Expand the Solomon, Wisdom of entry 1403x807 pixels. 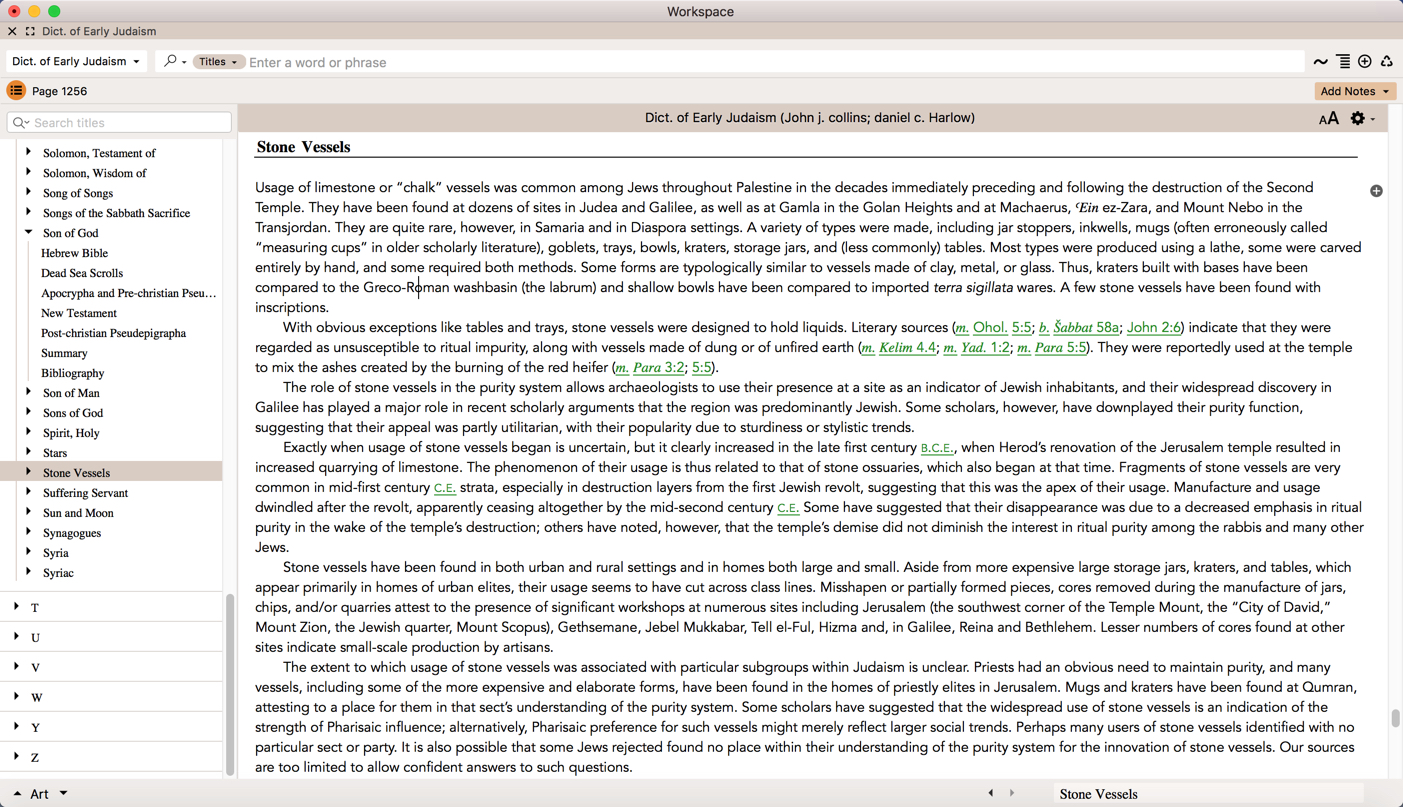(28, 172)
